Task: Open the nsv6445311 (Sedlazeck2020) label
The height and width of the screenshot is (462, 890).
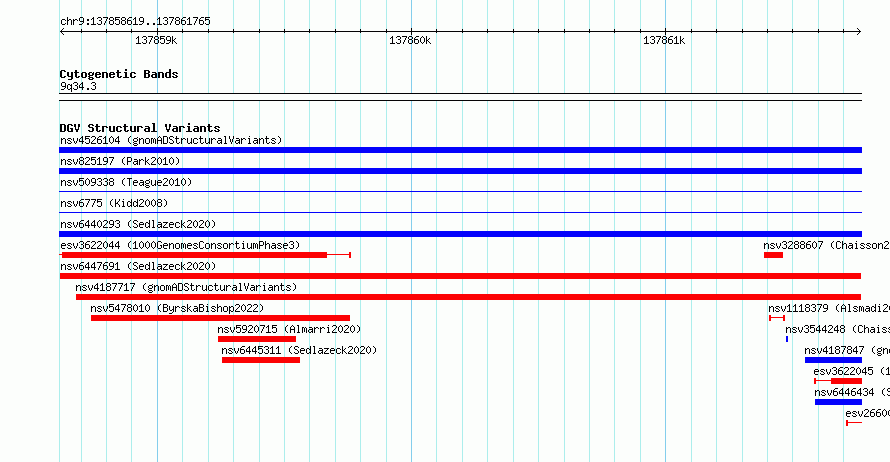Action: click(x=299, y=350)
